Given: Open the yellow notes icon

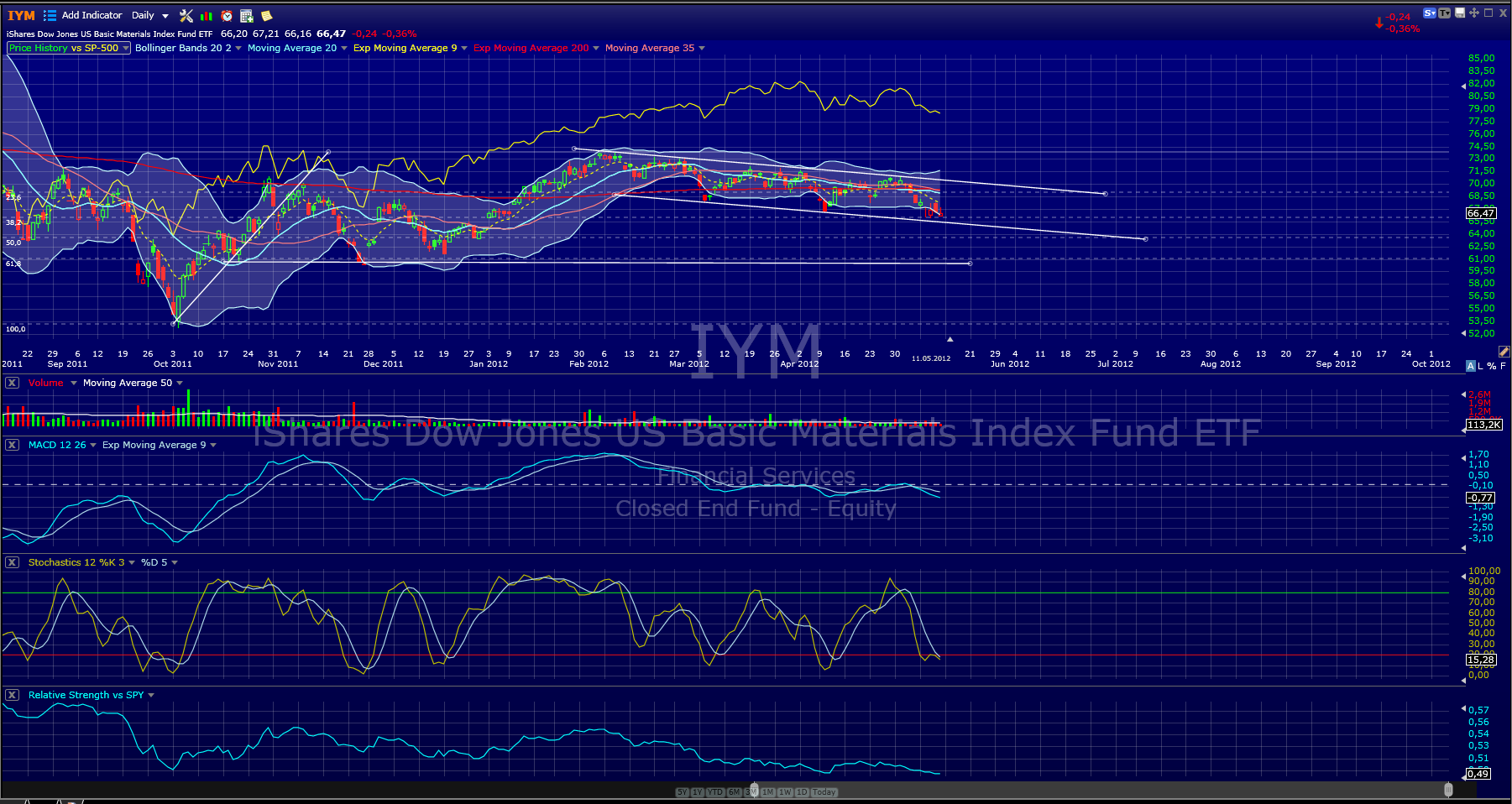Looking at the screenshot, I should coord(267,15).
